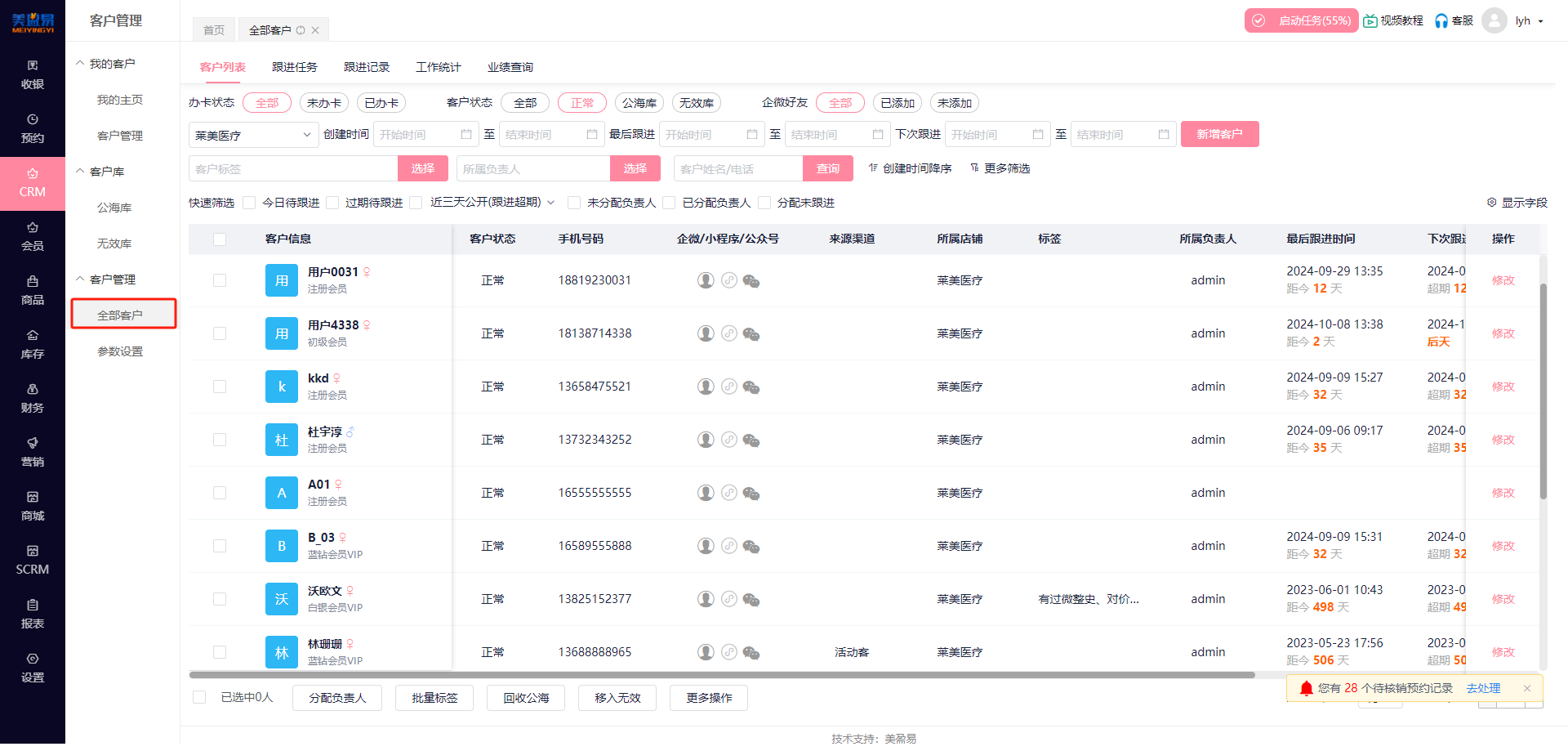Open the 莱美医疗 store dropdown
The image size is (1568, 751).
252,134
